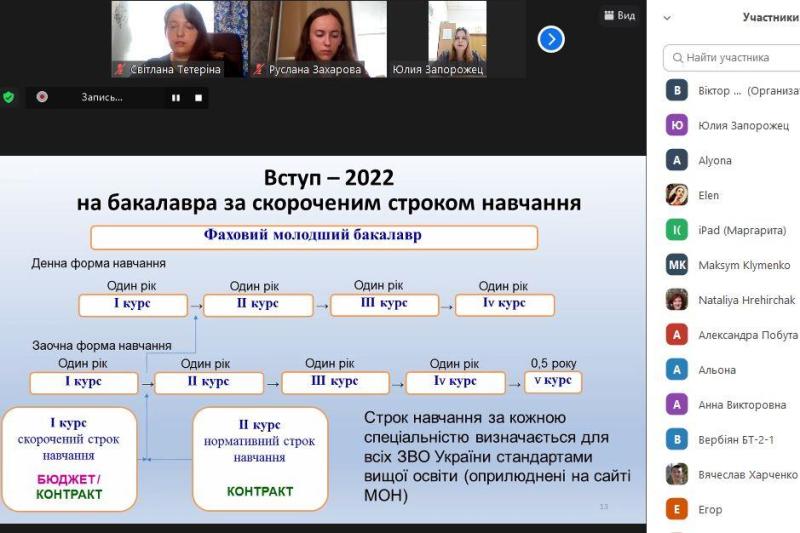800x533 pixels.
Task: Click the Вступ – 2022 slide title
Action: (x=329, y=177)
